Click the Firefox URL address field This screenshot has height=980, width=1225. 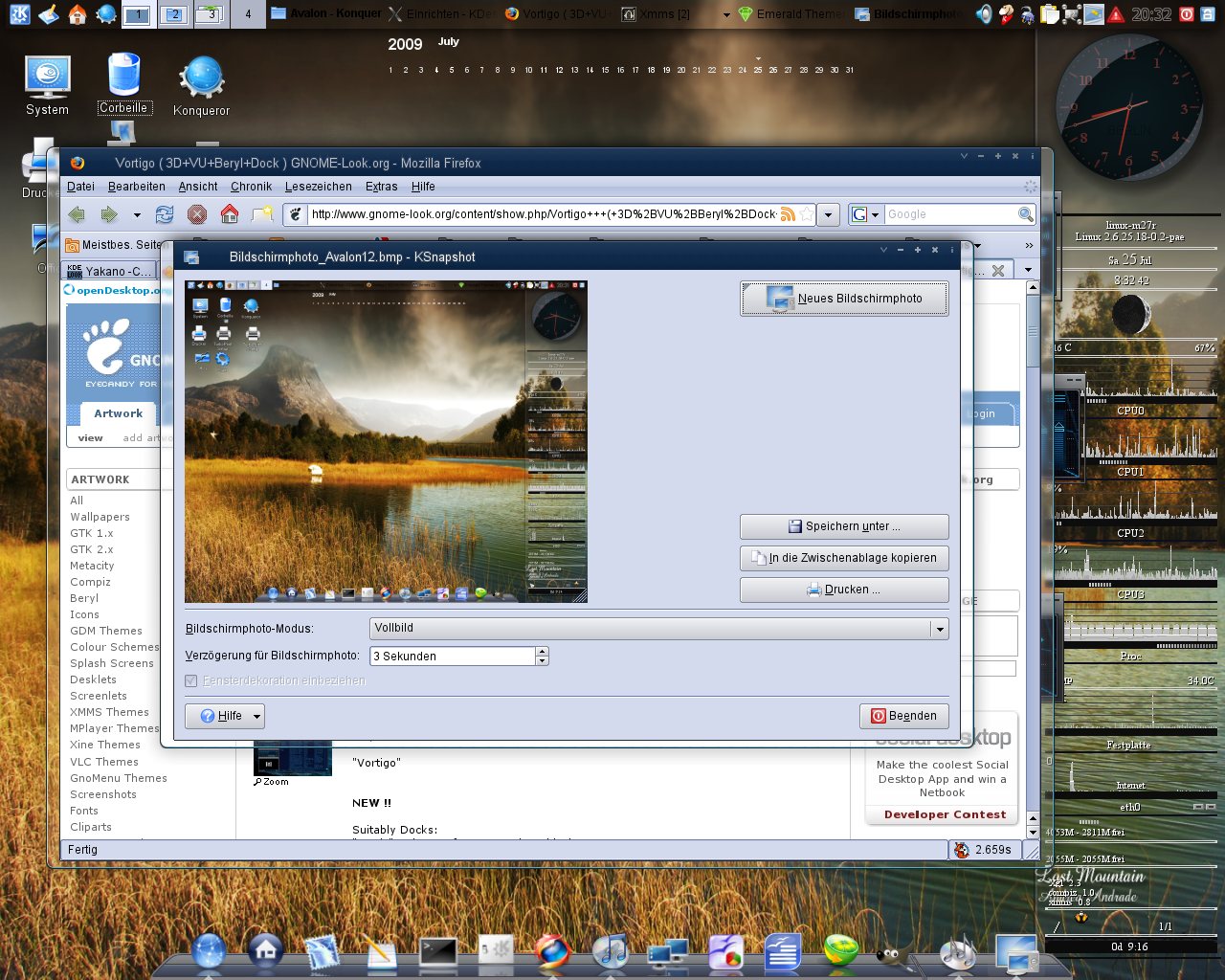543,214
